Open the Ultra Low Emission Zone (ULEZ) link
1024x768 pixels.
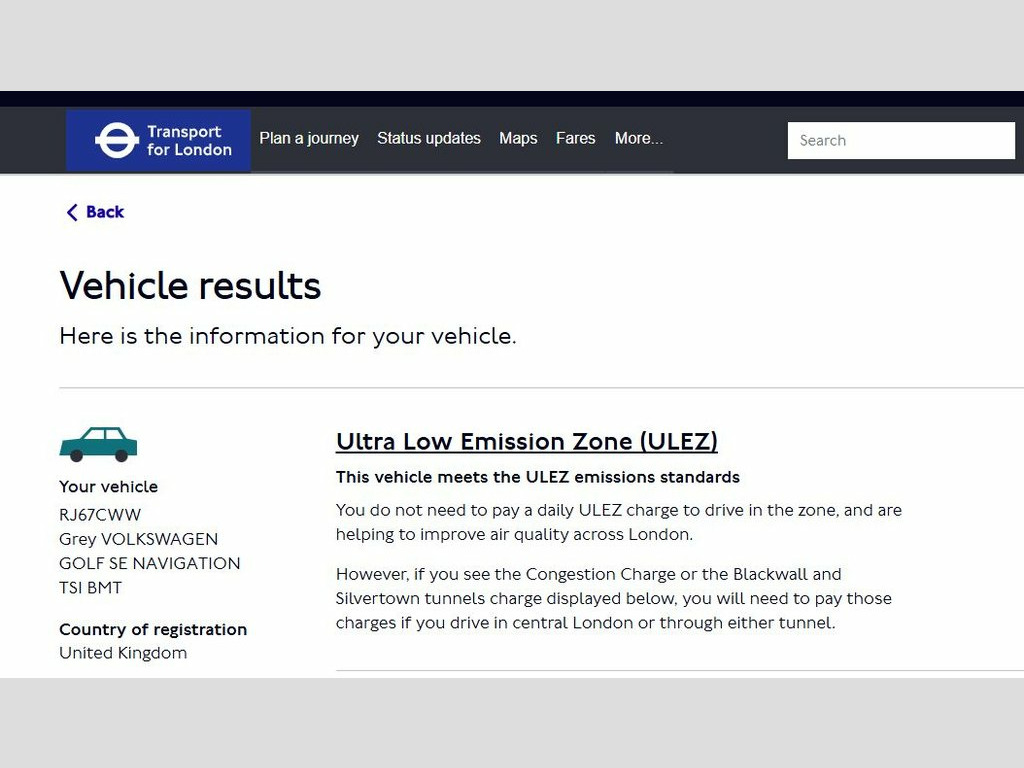(x=527, y=441)
